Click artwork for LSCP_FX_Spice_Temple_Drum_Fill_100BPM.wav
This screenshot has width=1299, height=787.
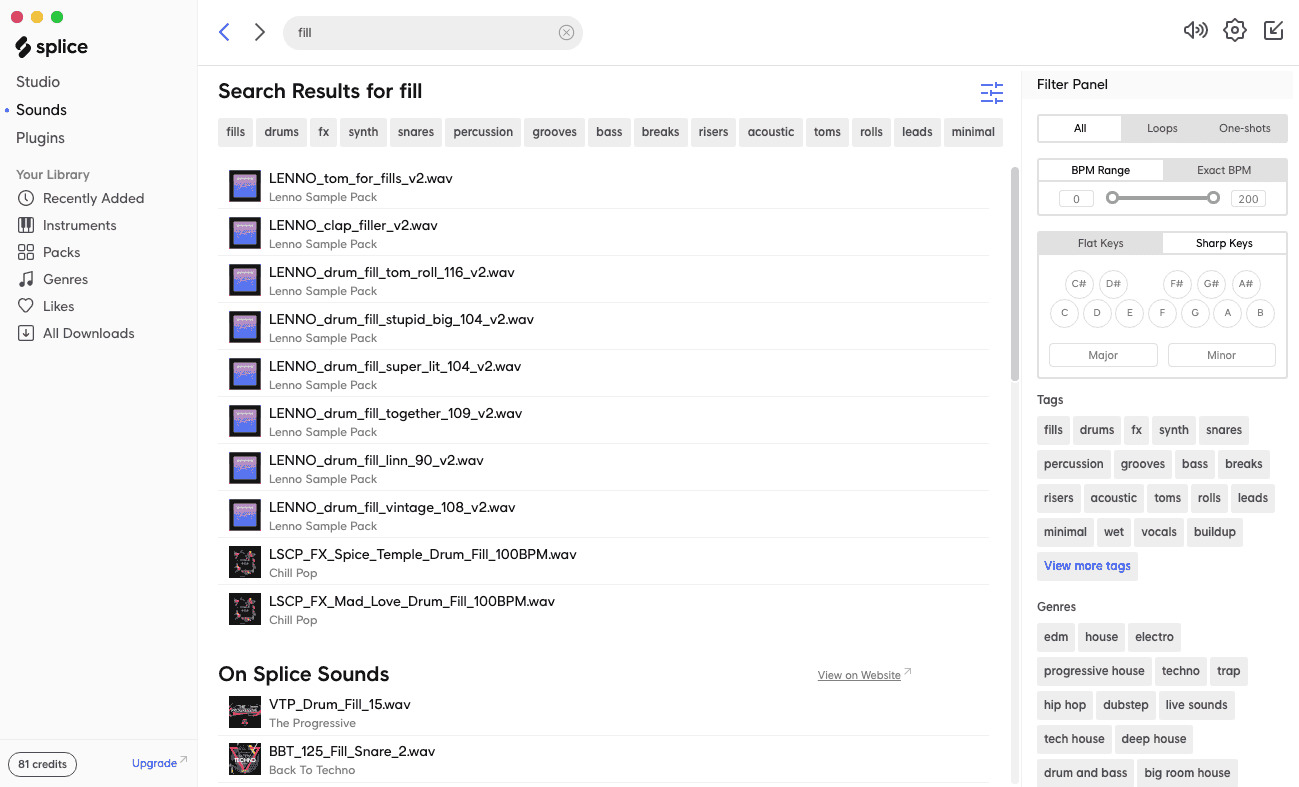click(245, 562)
